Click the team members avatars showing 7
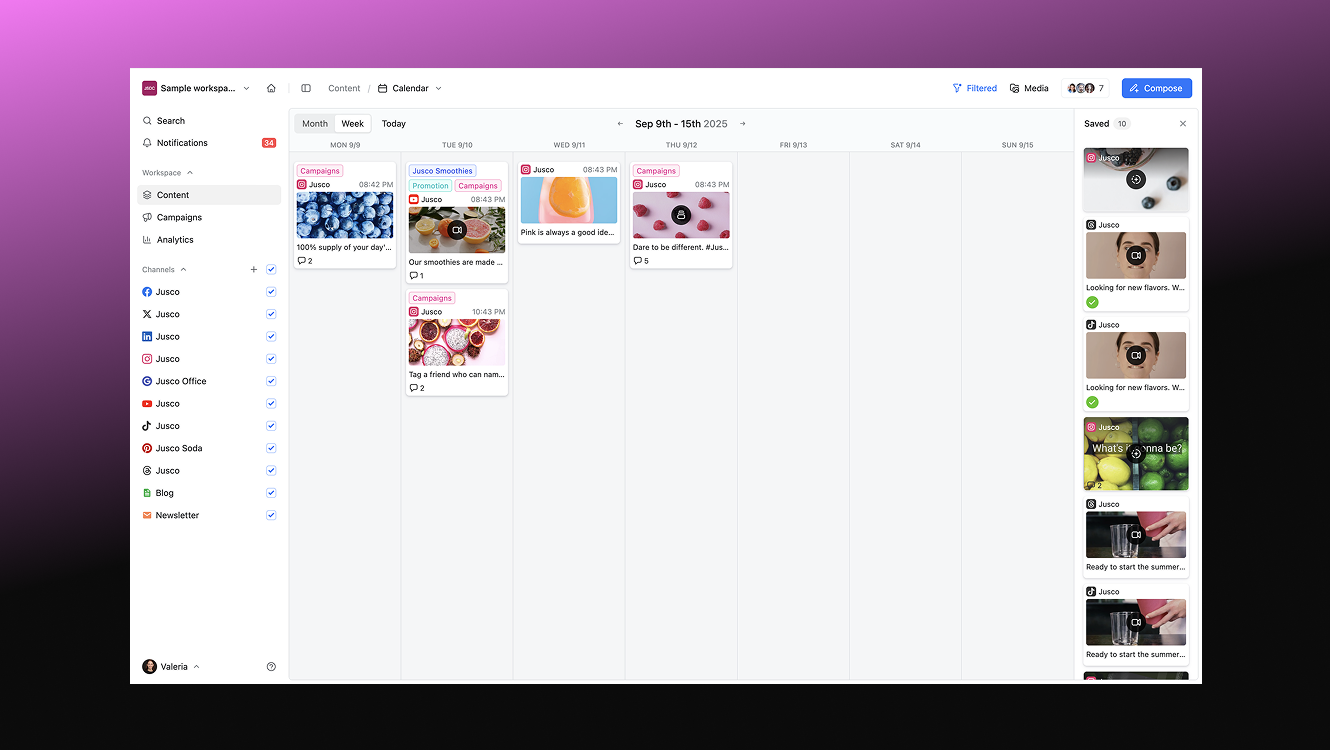The image size is (1330, 750). (x=1086, y=88)
